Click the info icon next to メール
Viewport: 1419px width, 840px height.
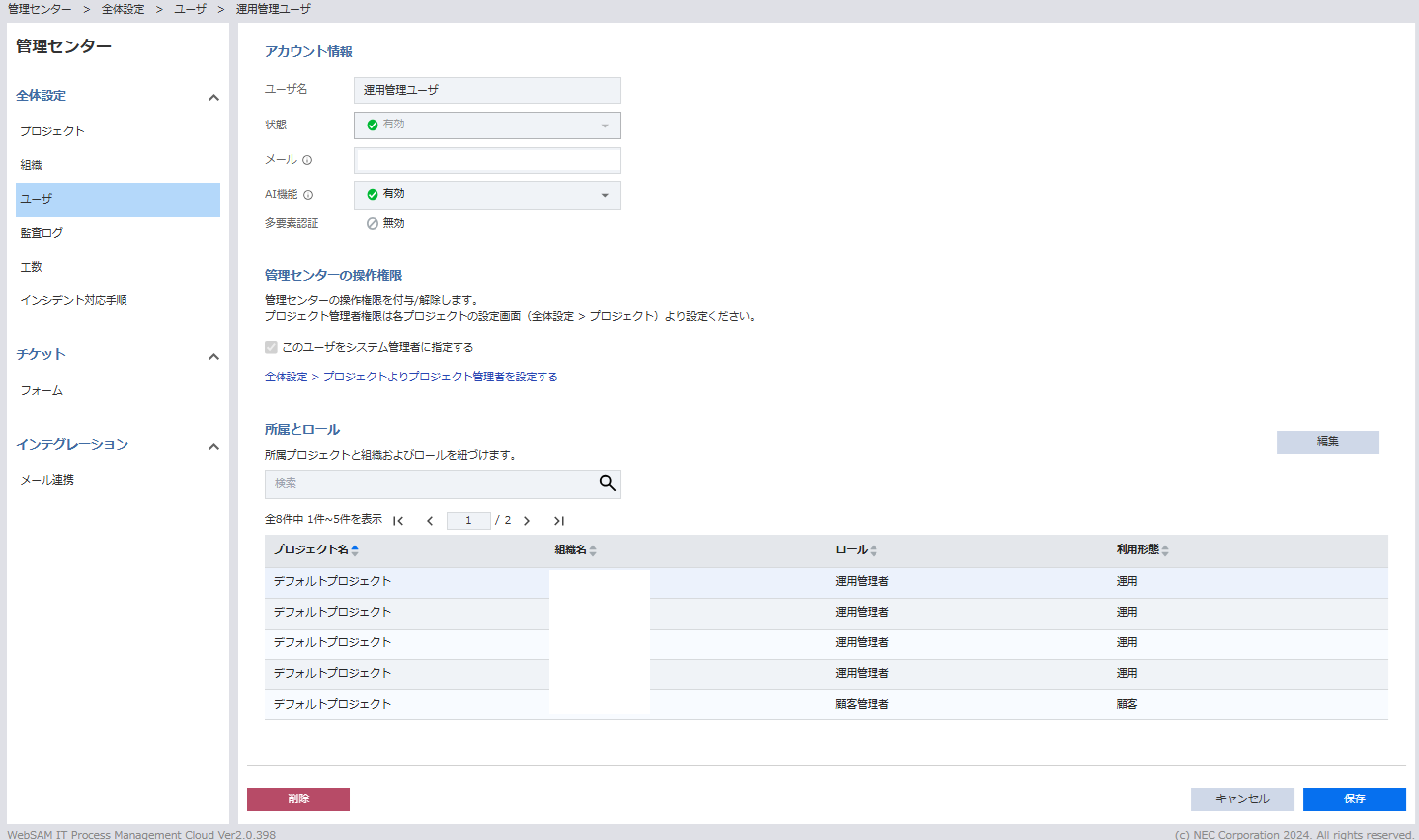pyautogui.click(x=307, y=160)
